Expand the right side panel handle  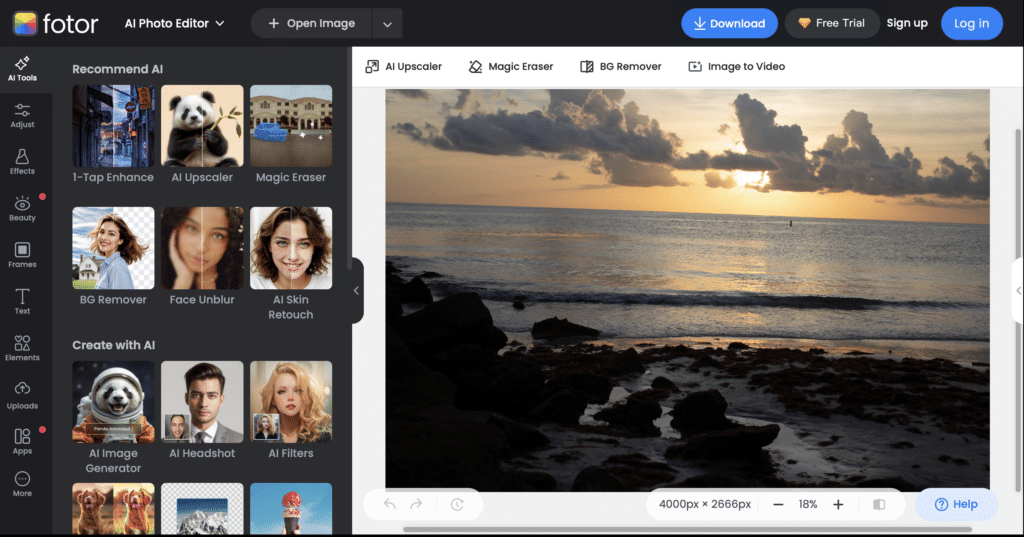(x=1018, y=291)
